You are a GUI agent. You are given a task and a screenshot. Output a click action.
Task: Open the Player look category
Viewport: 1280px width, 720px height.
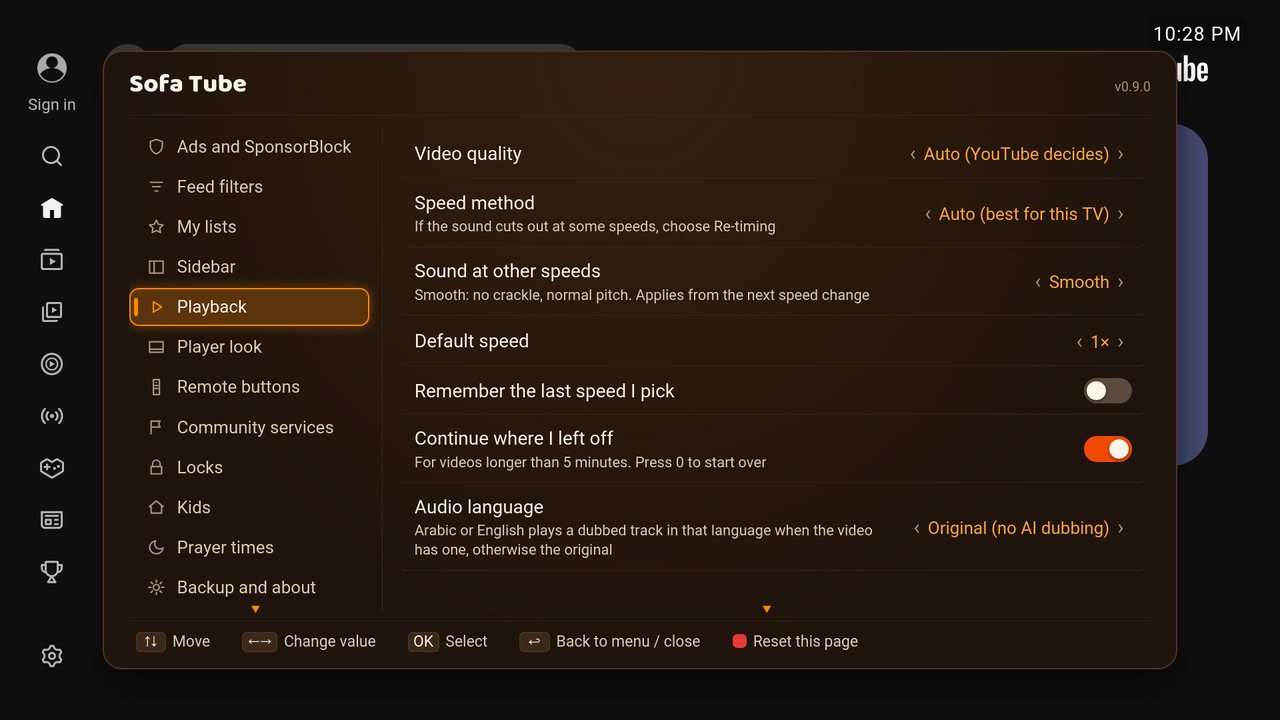[x=249, y=347]
